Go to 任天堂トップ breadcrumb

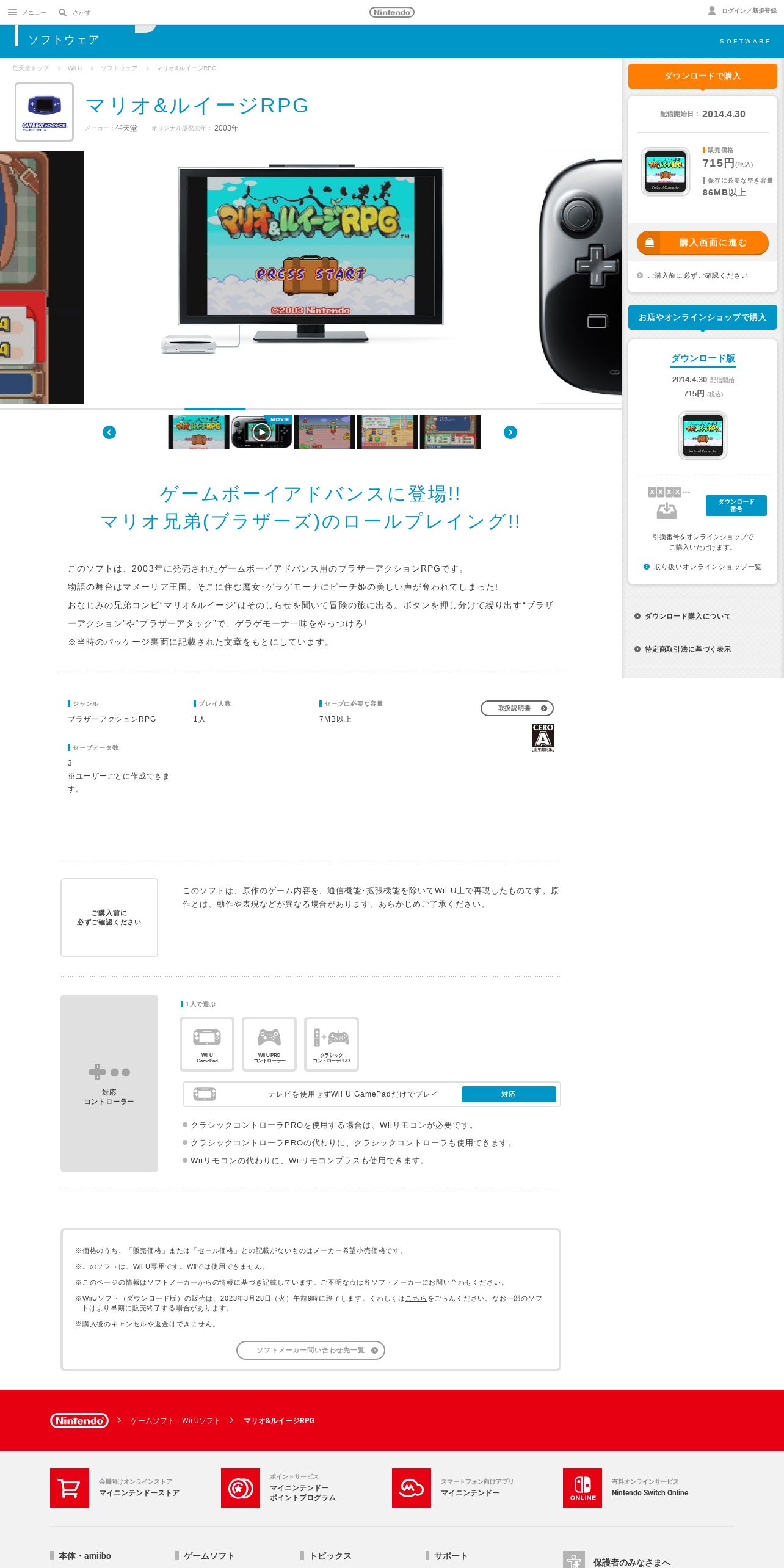(x=31, y=68)
